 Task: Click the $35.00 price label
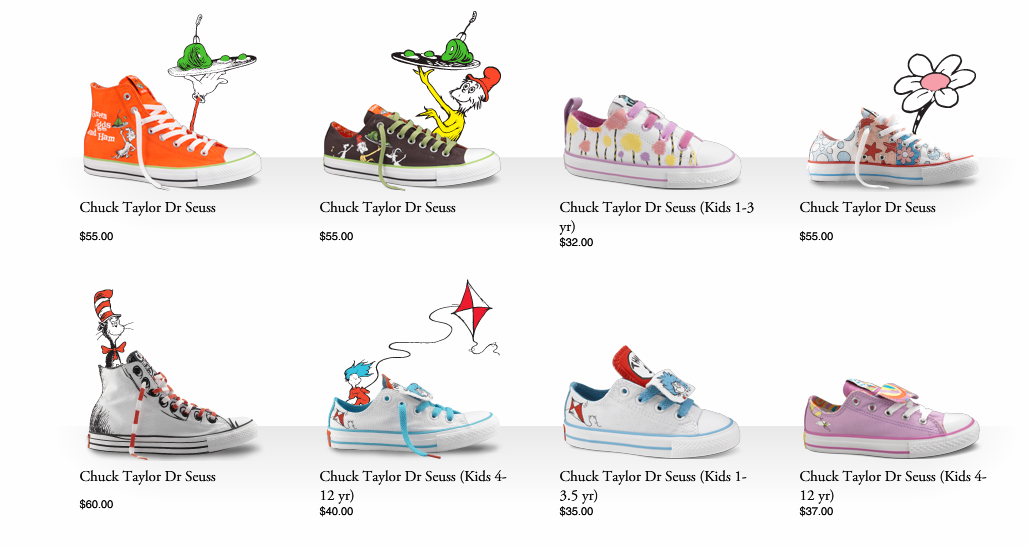576,511
